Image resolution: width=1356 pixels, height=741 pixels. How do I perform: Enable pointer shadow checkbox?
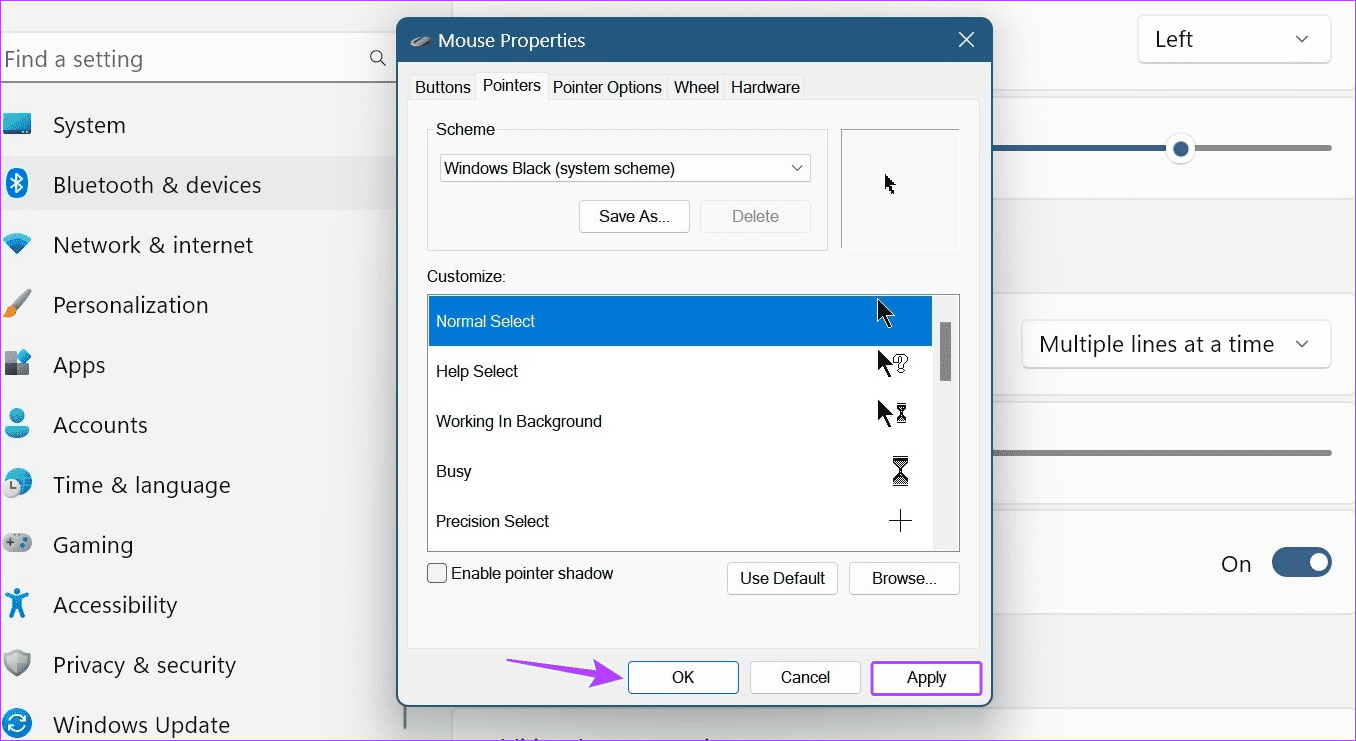[437, 573]
